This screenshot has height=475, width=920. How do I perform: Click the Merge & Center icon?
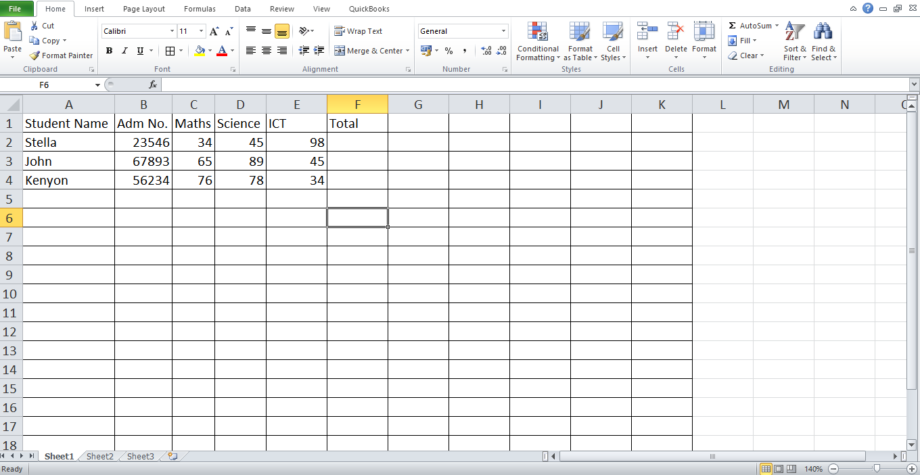coord(340,51)
